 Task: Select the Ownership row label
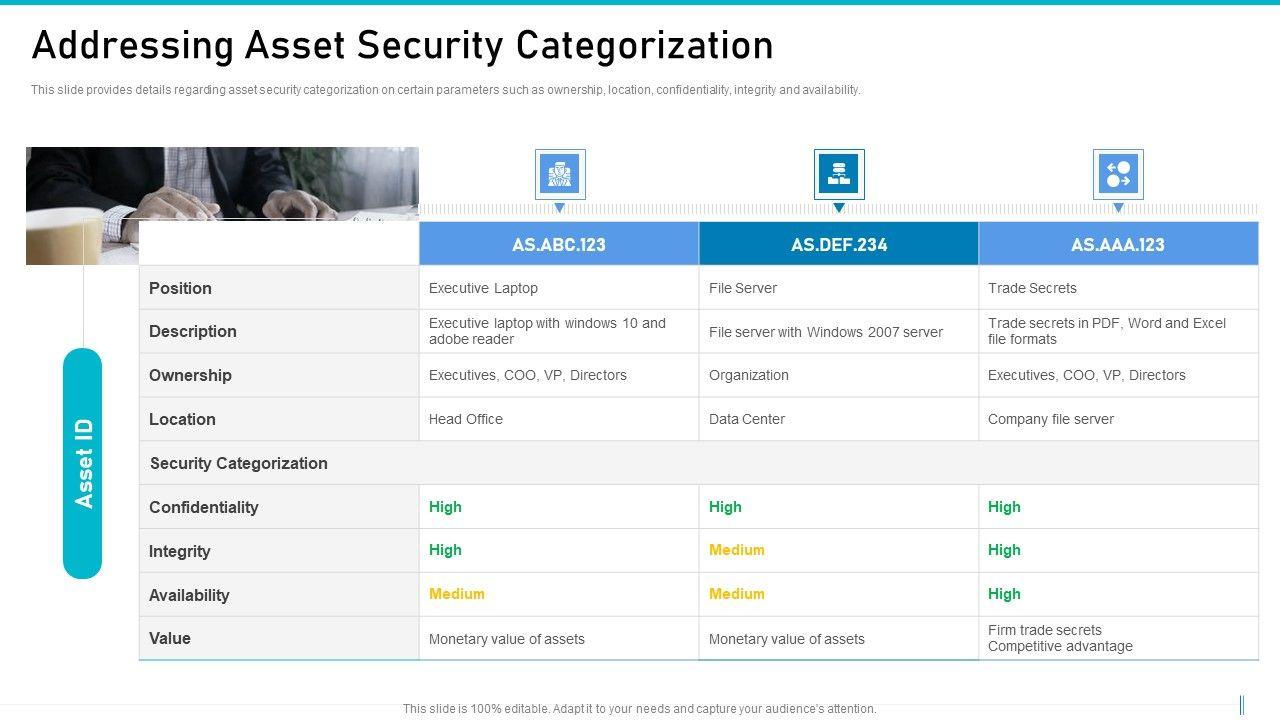click(190, 375)
